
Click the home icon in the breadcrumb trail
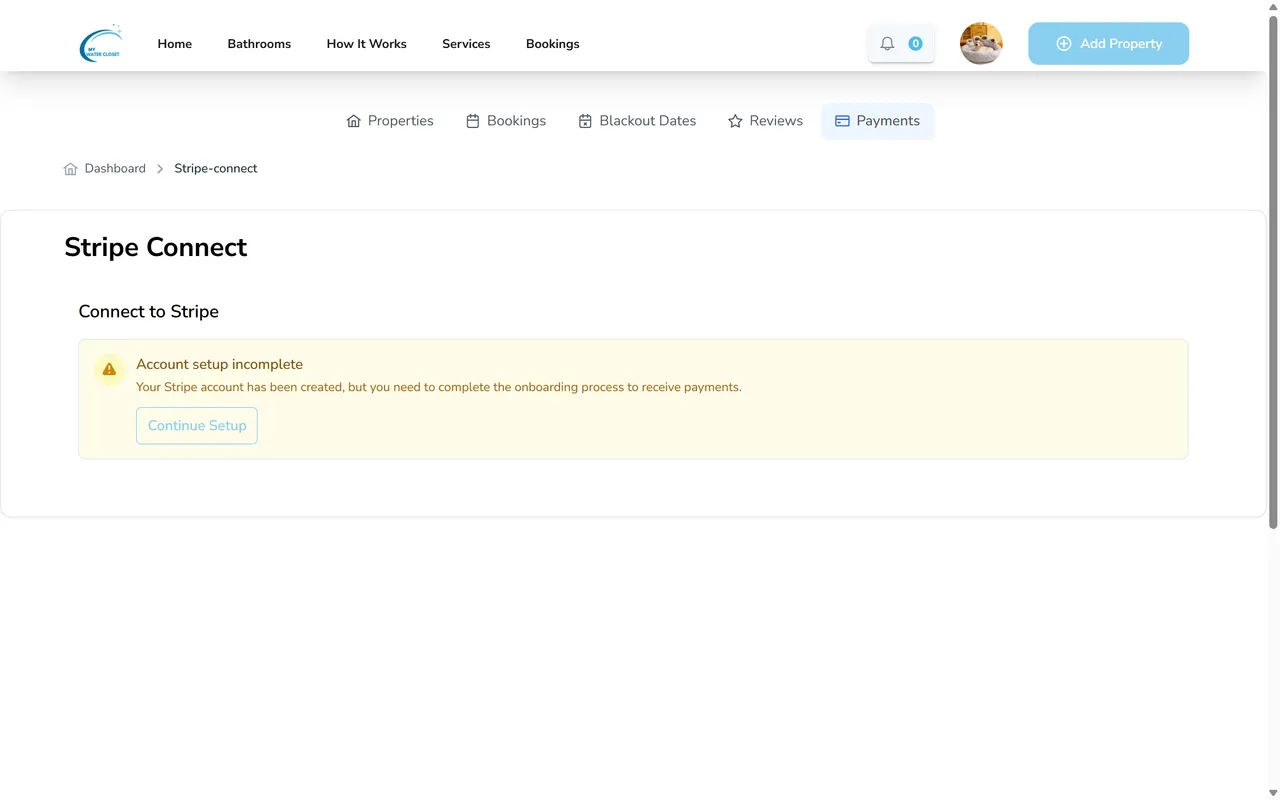click(70, 168)
